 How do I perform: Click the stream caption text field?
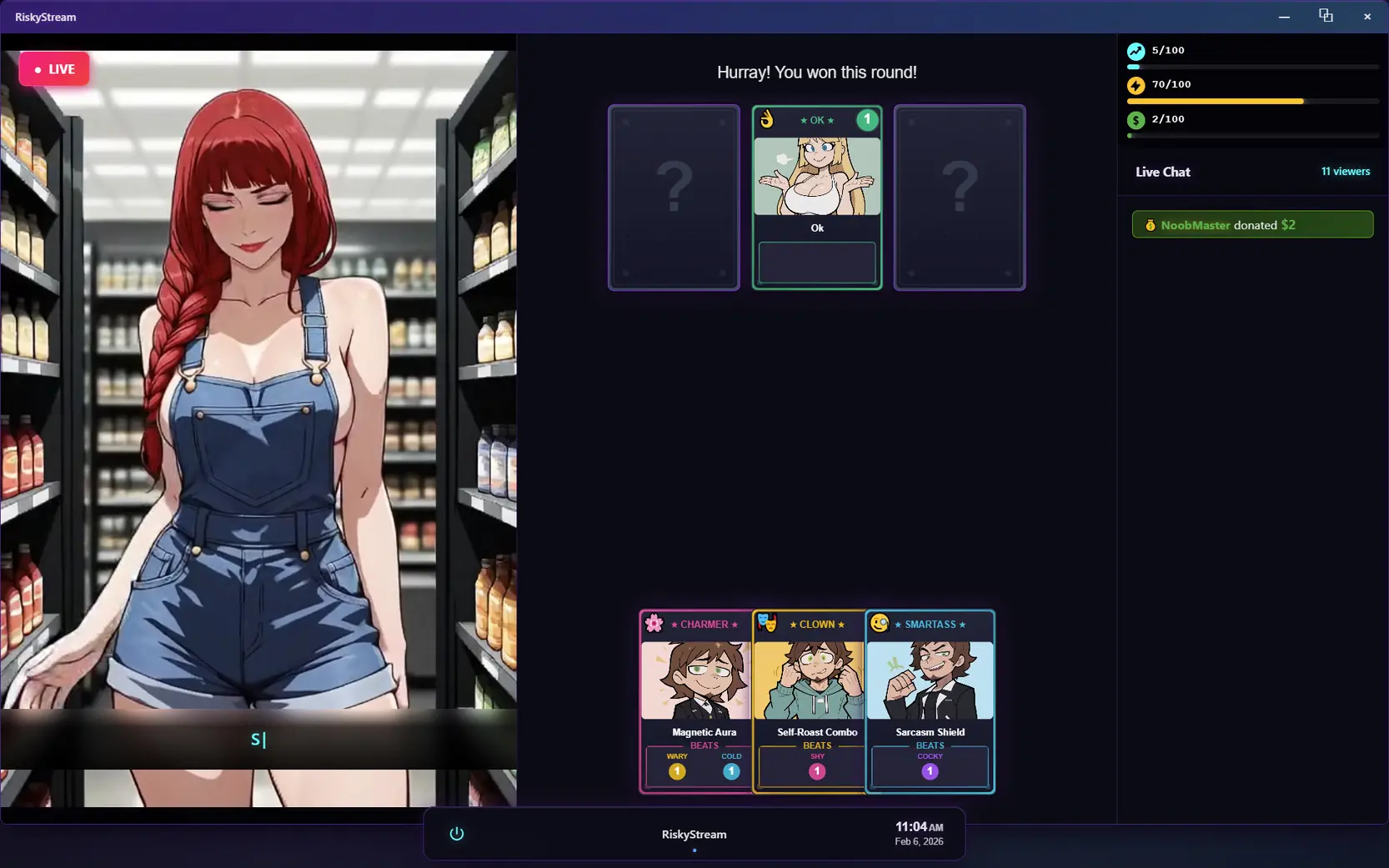click(x=258, y=740)
